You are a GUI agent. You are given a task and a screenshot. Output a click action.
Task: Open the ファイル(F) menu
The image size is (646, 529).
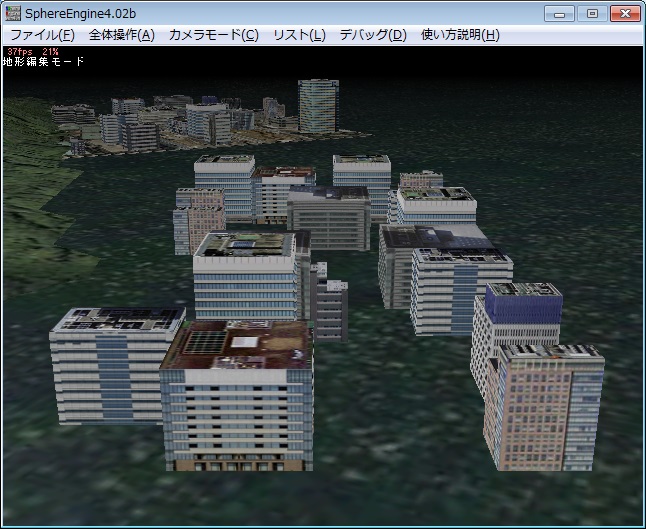[42, 35]
